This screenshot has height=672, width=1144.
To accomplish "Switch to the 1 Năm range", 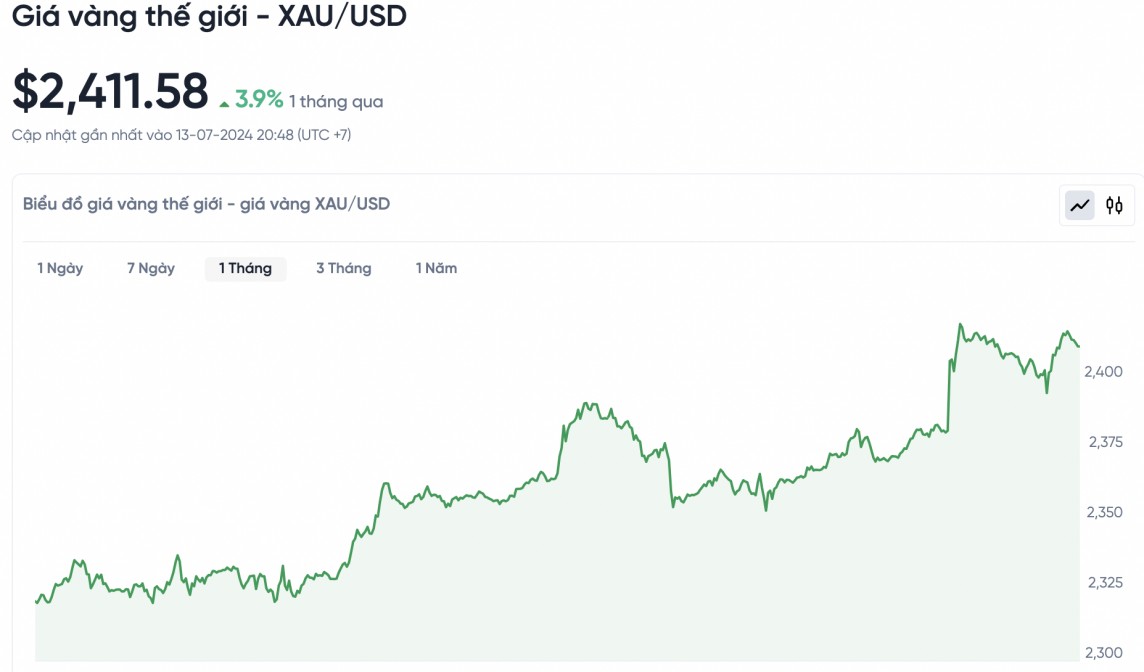I will [x=436, y=268].
